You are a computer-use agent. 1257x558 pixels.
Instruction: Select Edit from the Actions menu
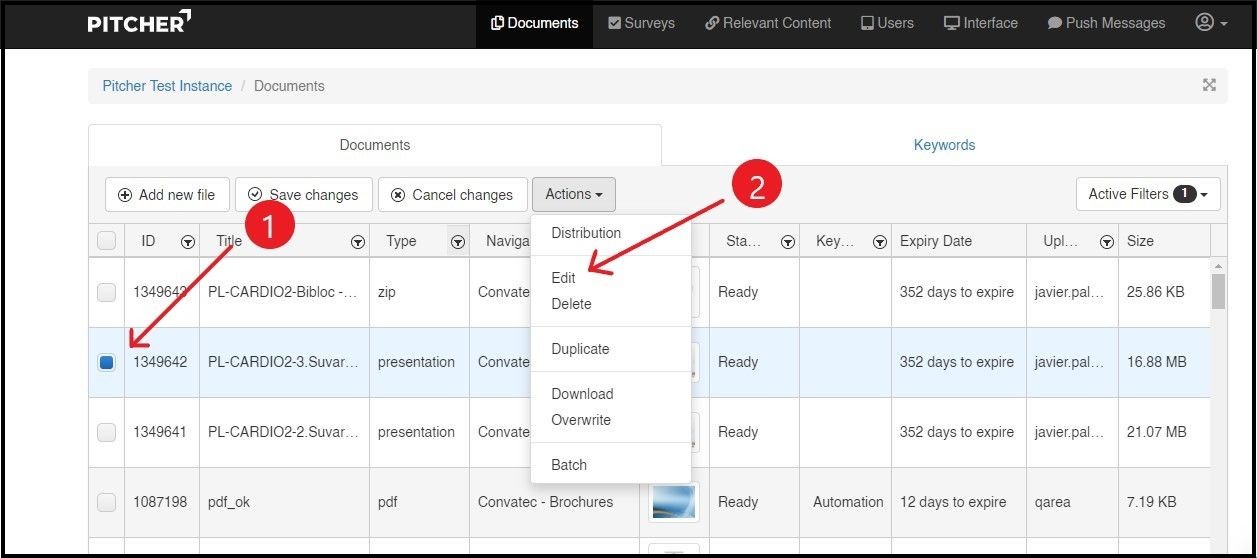click(x=563, y=278)
